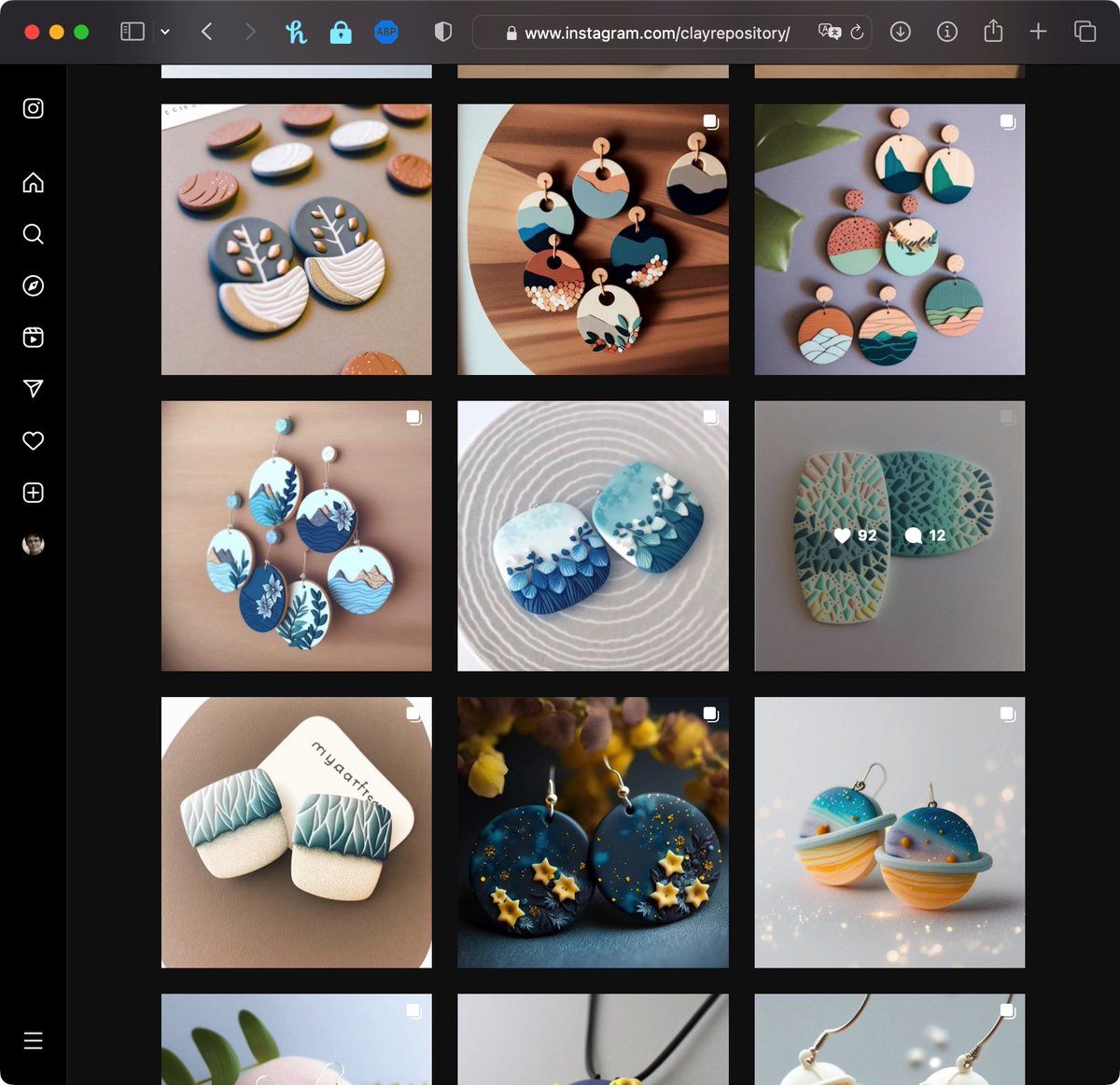The height and width of the screenshot is (1085, 1120).
Task: Open profile avatar in sidebar
Action: coord(34,545)
